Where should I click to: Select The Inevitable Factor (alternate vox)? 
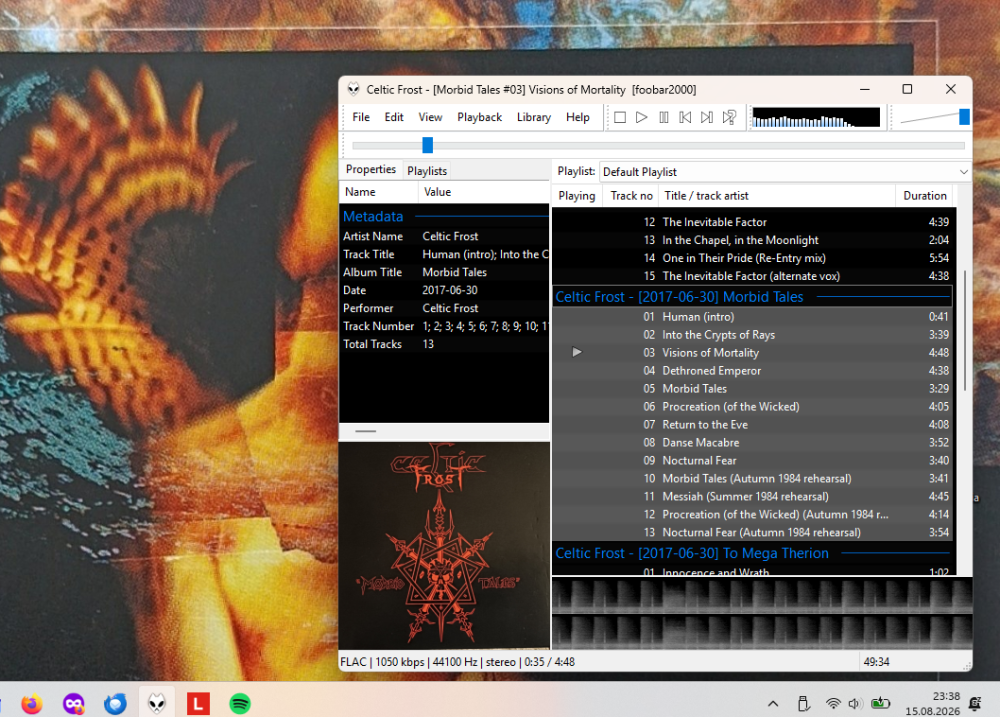tap(753, 276)
